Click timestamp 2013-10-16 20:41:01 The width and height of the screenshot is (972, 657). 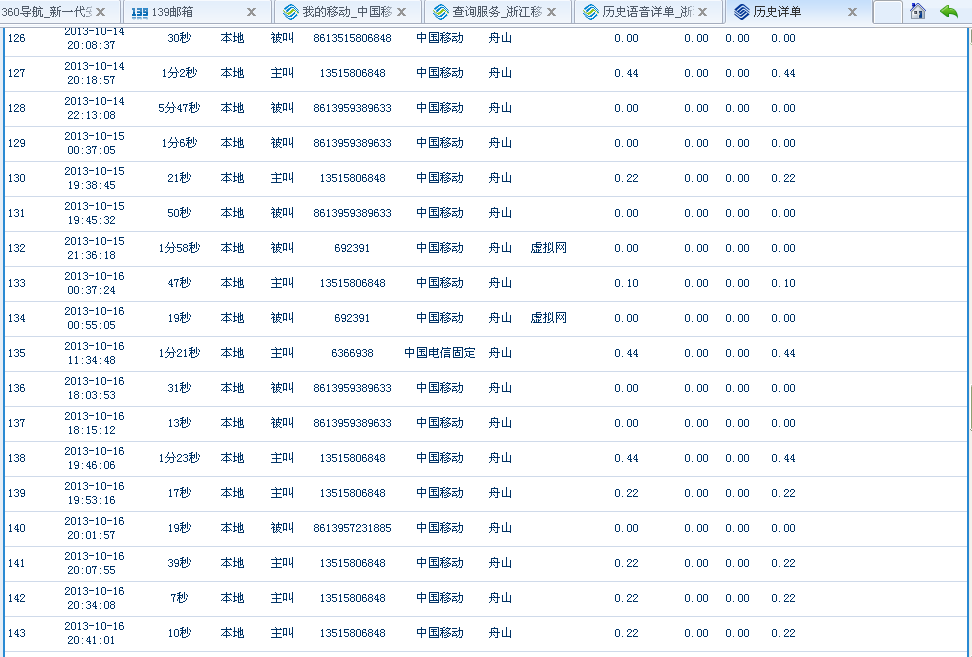[x=94, y=633]
